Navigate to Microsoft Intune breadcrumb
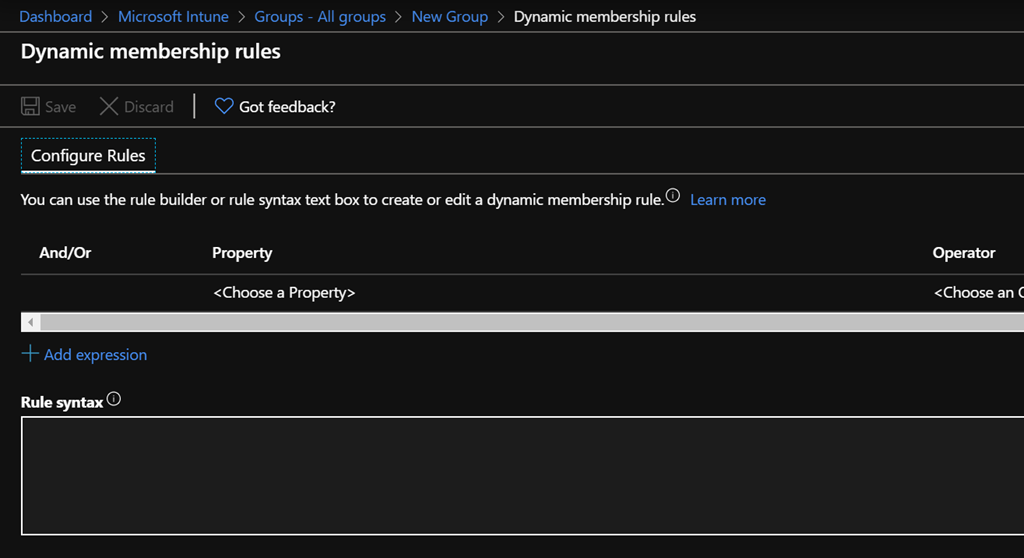This screenshot has width=1024, height=558. click(x=173, y=17)
